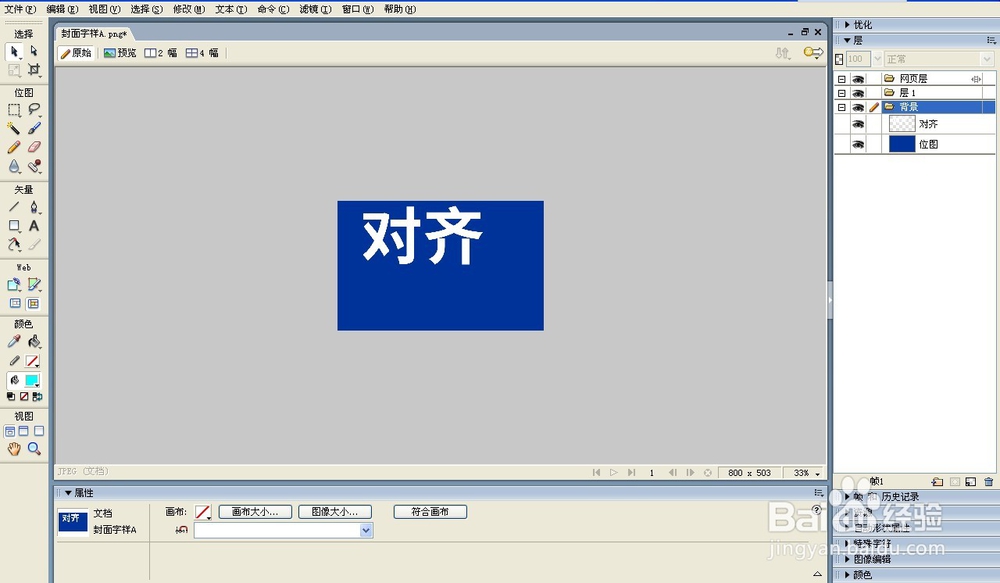The image size is (1000, 583).
Task: Collapse the 层 1 layer tree
Action: [842, 93]
